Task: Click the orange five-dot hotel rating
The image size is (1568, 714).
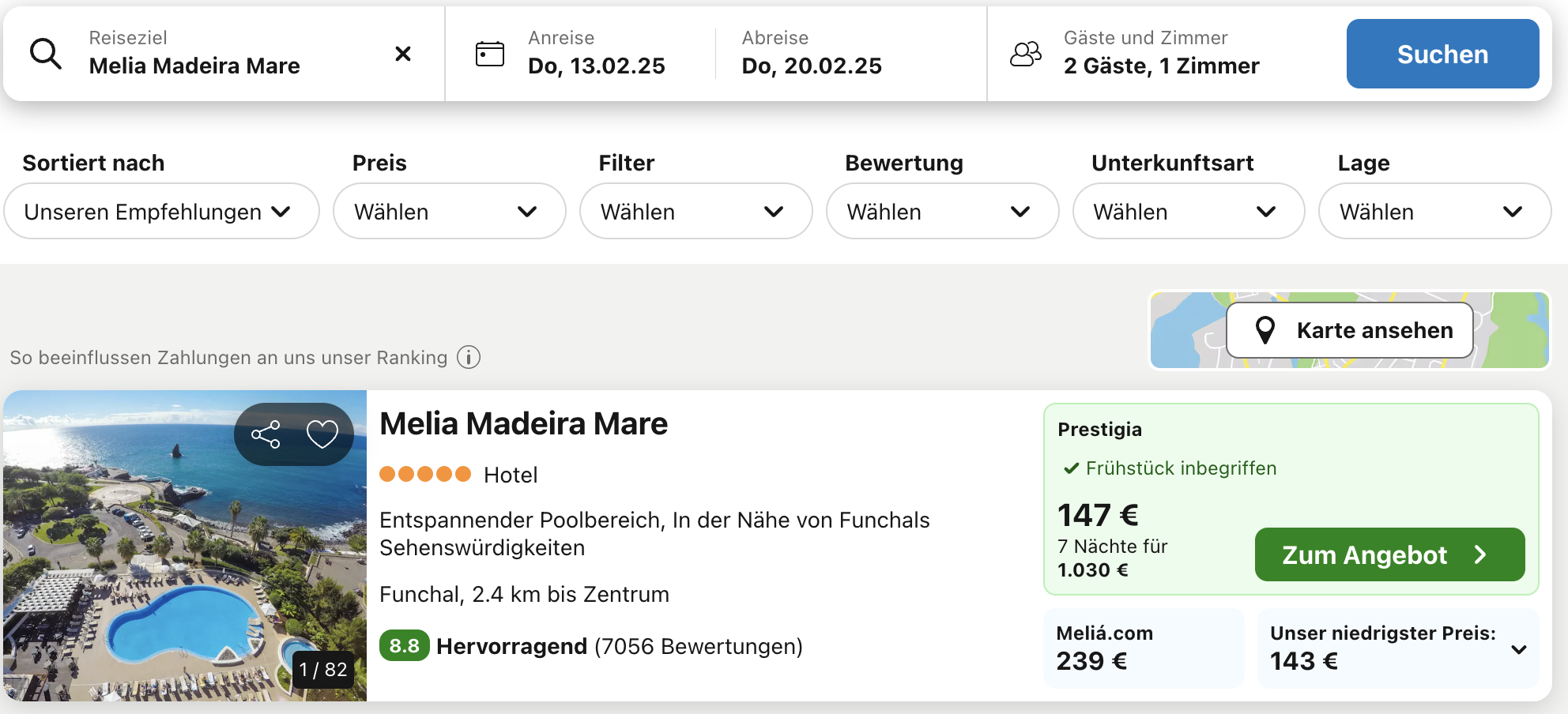Action: (425, 474)
